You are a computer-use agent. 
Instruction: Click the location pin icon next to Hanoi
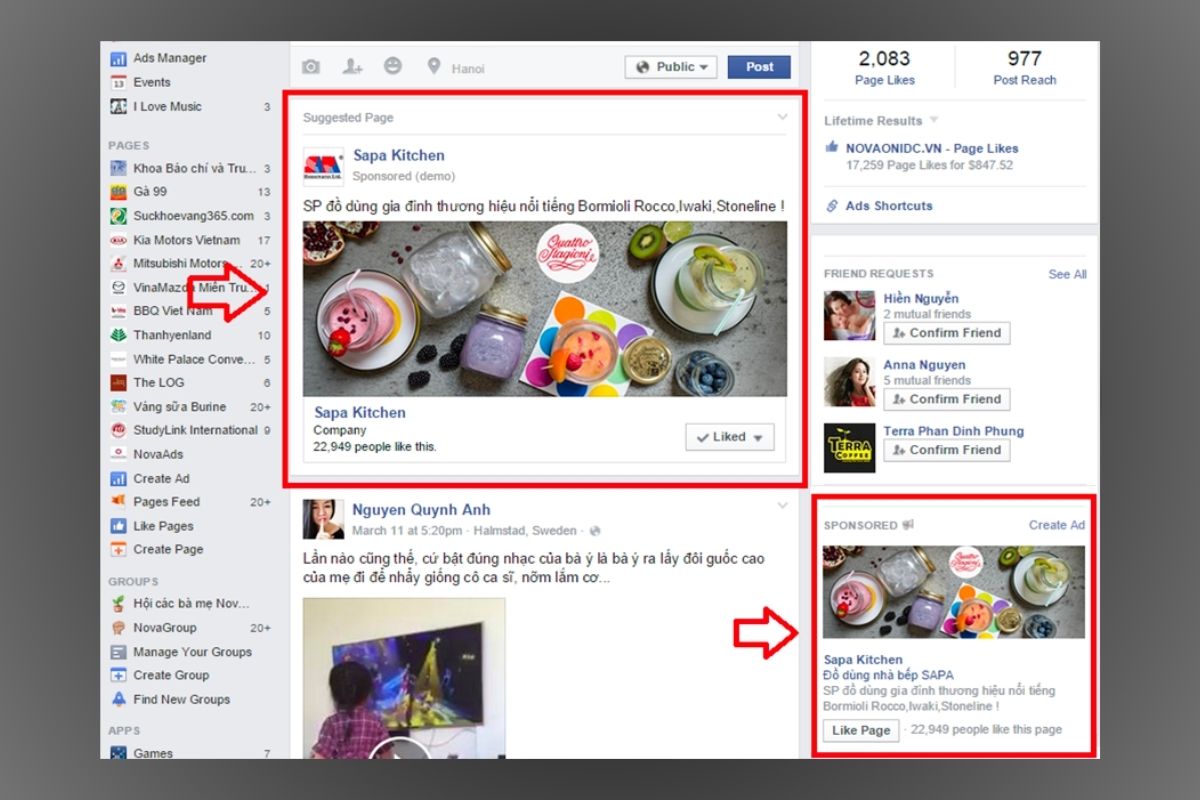(x=434, y=67)
